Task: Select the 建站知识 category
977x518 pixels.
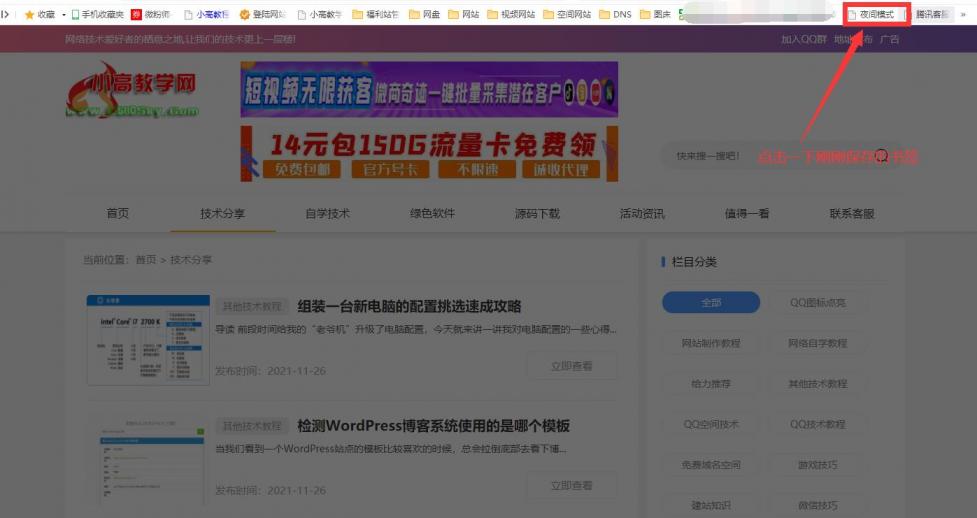Action: (711, 506)
